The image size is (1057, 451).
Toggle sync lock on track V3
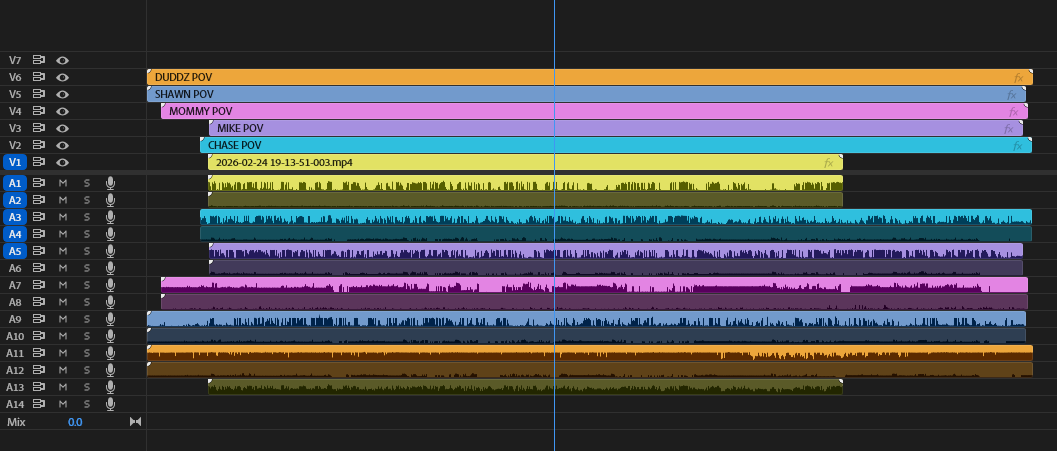click(39, 128)
